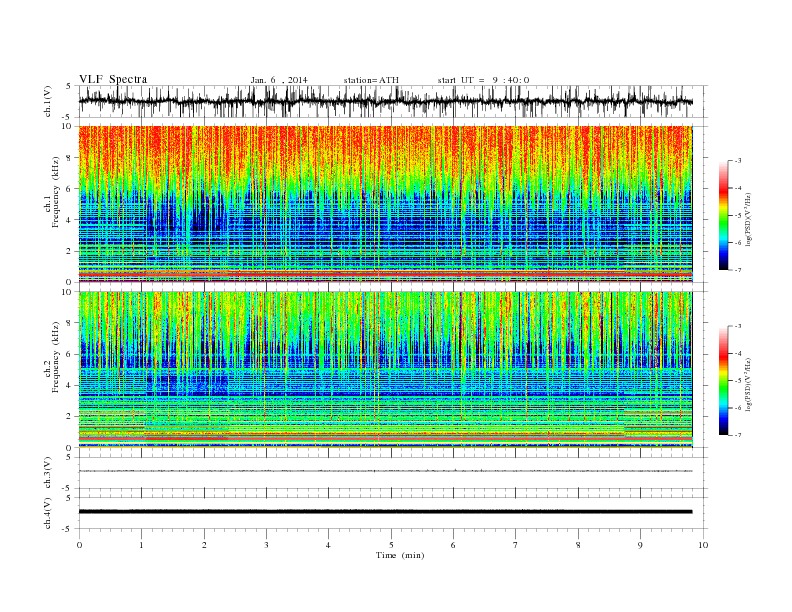Click the '4' tick on the time axis
The height and width of the screenshot is (612, 792).
[x=329, y=545]
